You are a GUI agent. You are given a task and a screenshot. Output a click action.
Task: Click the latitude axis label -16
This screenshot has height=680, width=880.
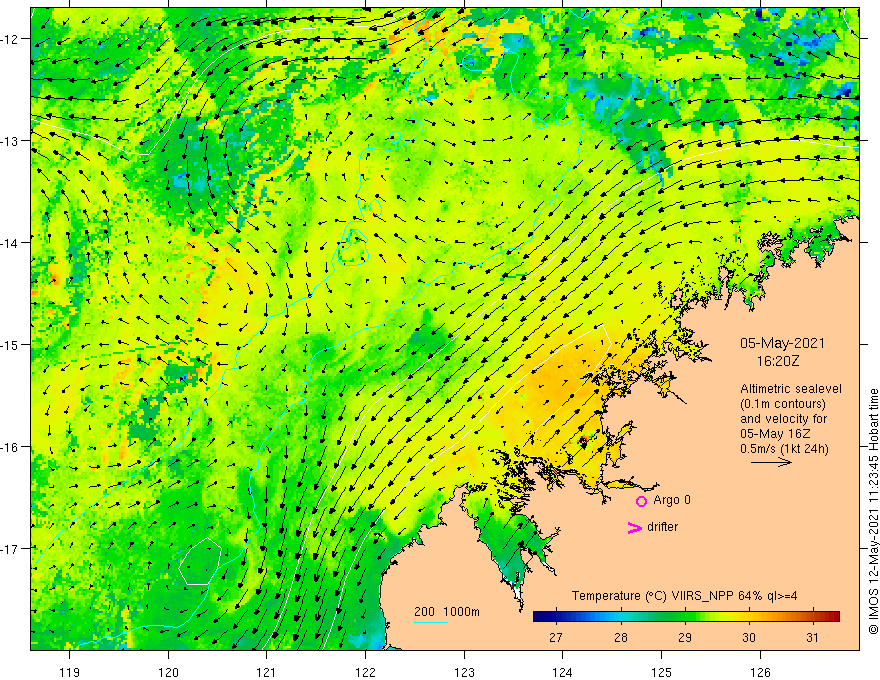11,447
